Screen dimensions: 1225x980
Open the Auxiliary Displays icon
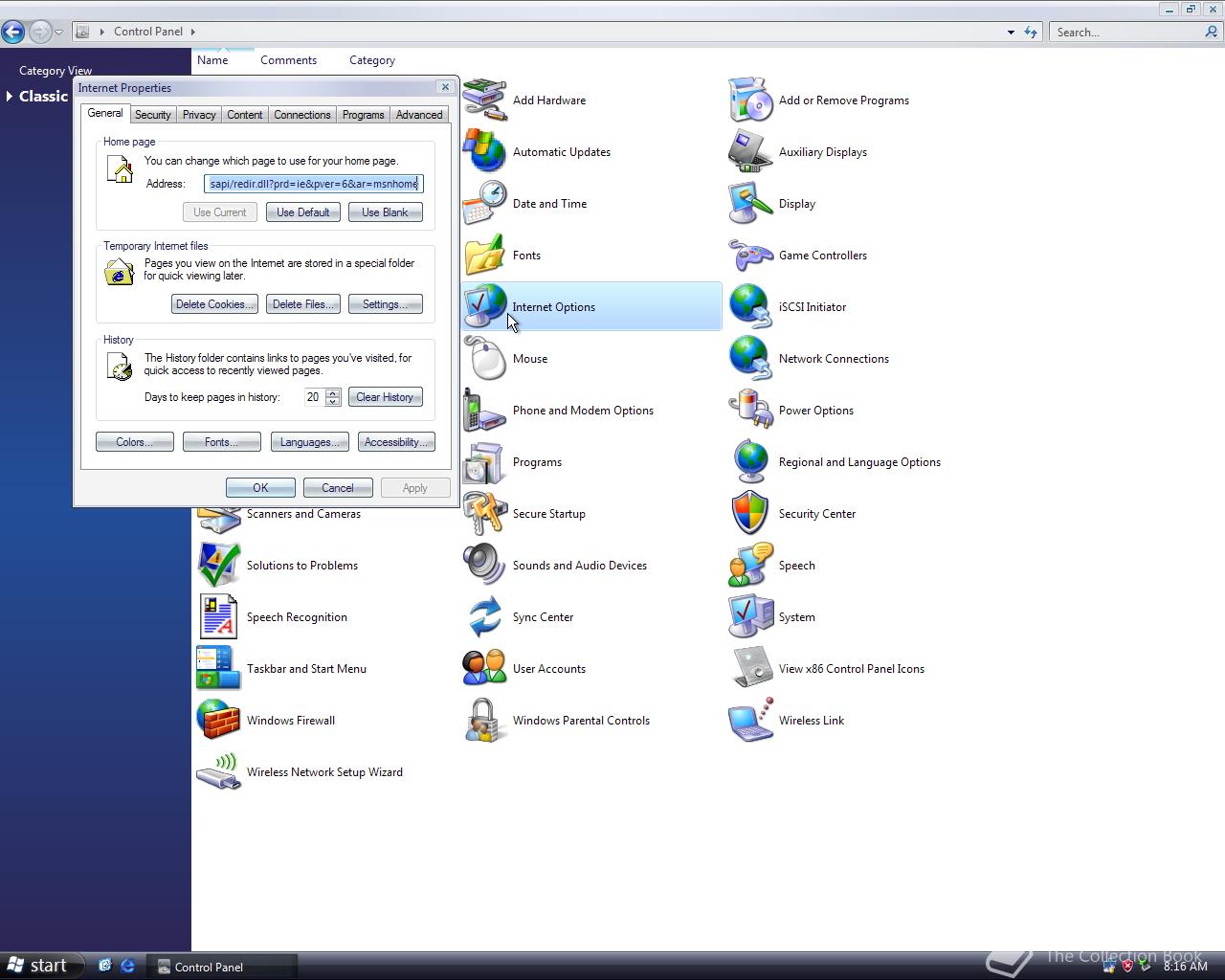750,151
